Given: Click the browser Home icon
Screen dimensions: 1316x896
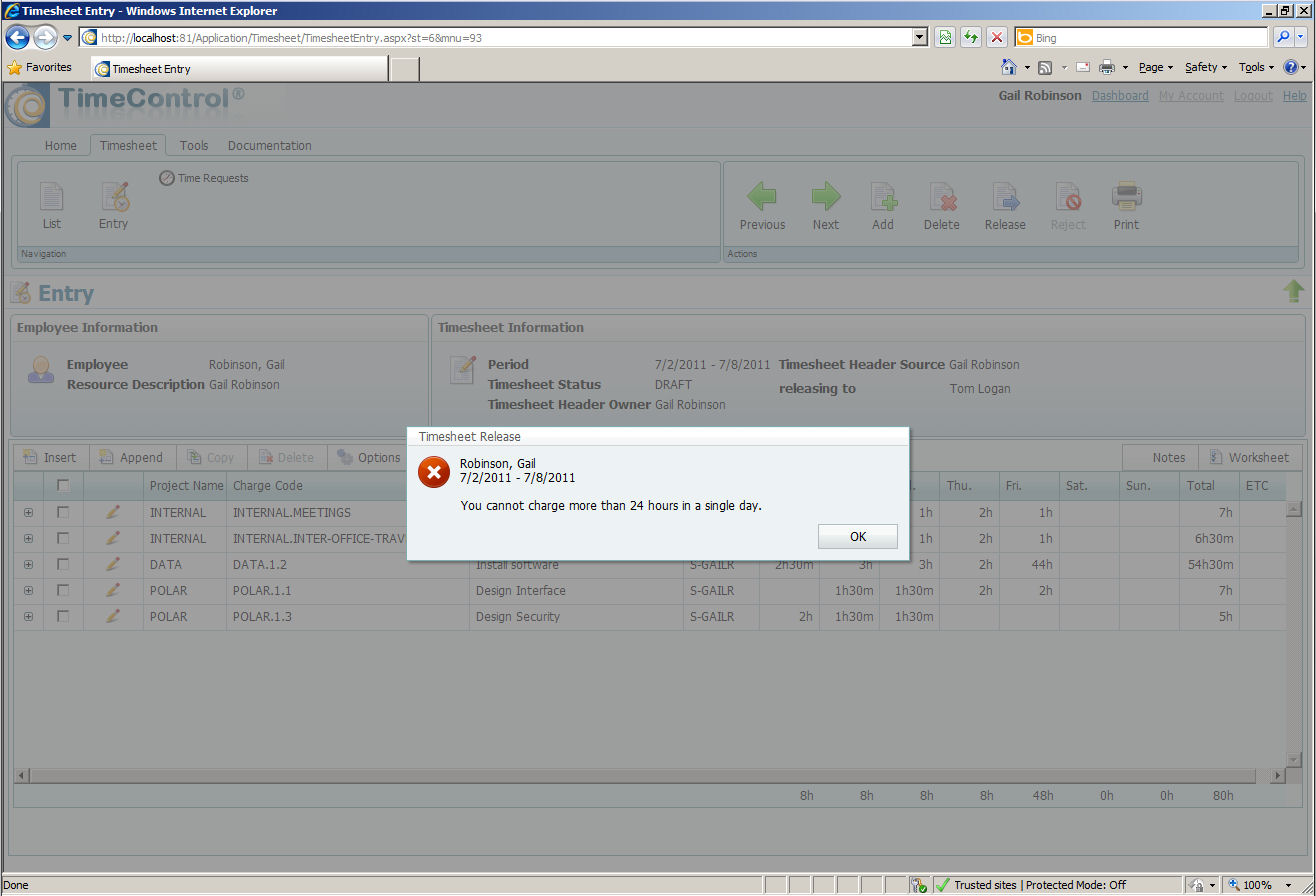Looking at the screenshot, I should 1010,67.
